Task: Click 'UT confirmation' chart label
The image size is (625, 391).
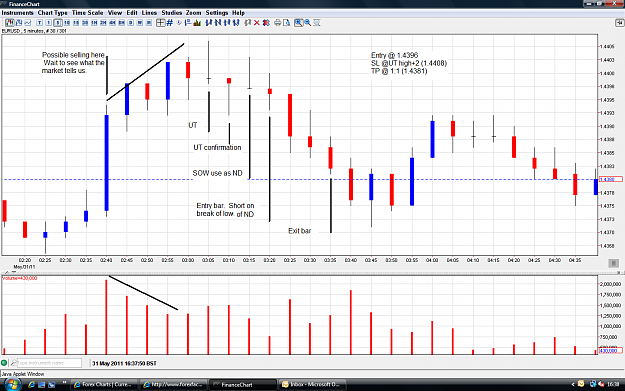Action: tap(217, 147)
